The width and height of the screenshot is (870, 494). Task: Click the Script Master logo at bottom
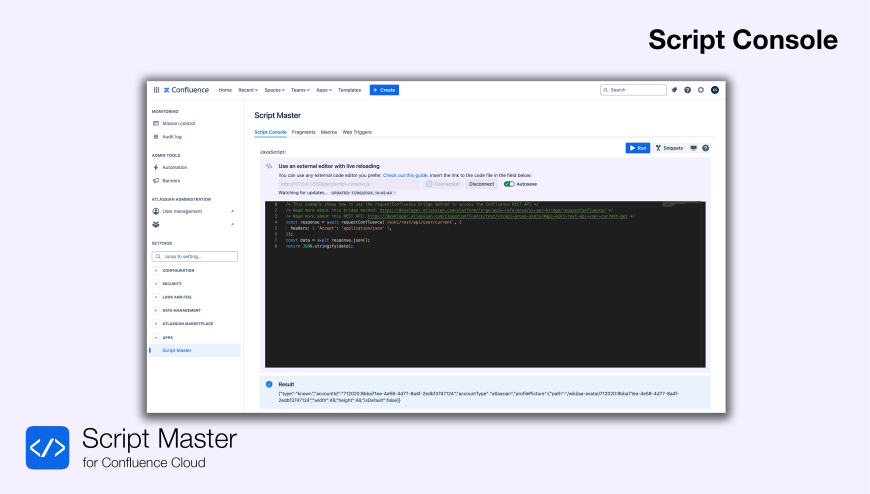[x=48, y=447]
